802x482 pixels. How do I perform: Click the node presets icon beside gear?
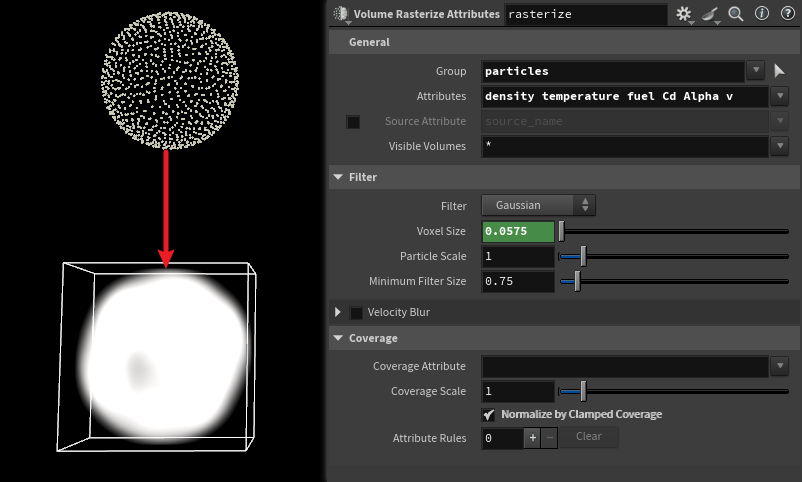[x=710, y=14]
